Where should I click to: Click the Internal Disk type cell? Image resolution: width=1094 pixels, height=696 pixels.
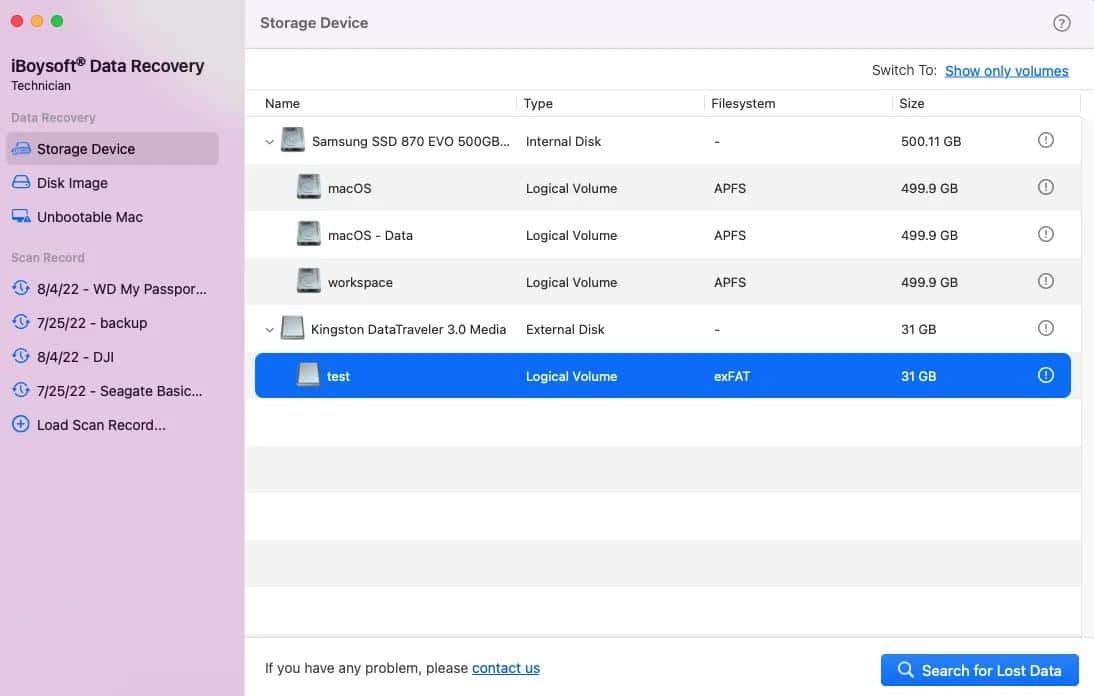563,142
